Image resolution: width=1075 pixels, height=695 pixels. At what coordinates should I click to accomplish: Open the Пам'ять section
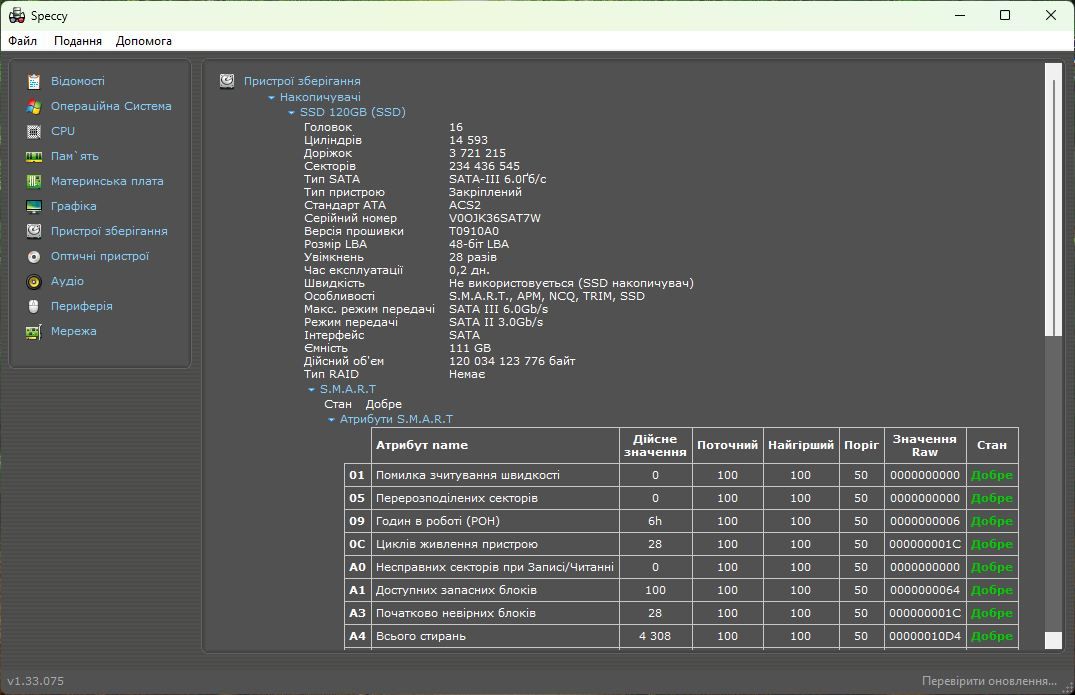point(75,156)
